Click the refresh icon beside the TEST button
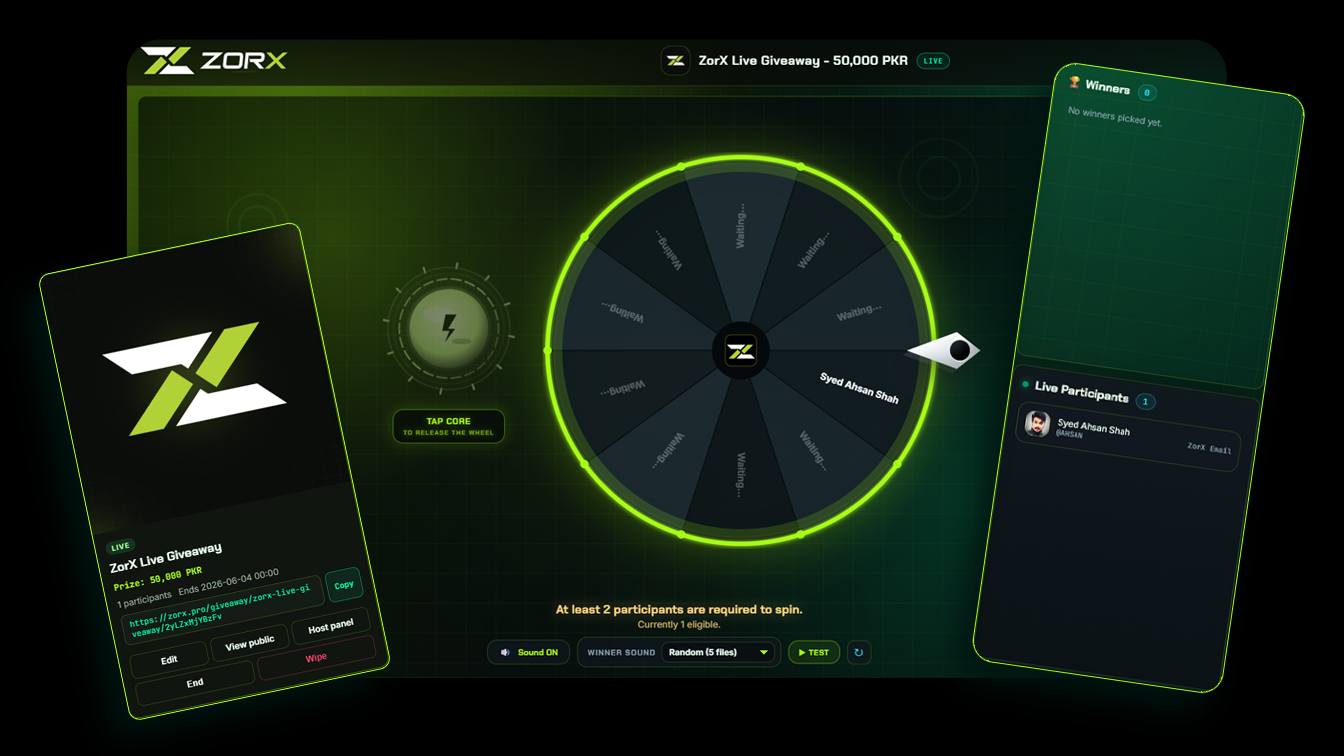 tap(858, 652)
